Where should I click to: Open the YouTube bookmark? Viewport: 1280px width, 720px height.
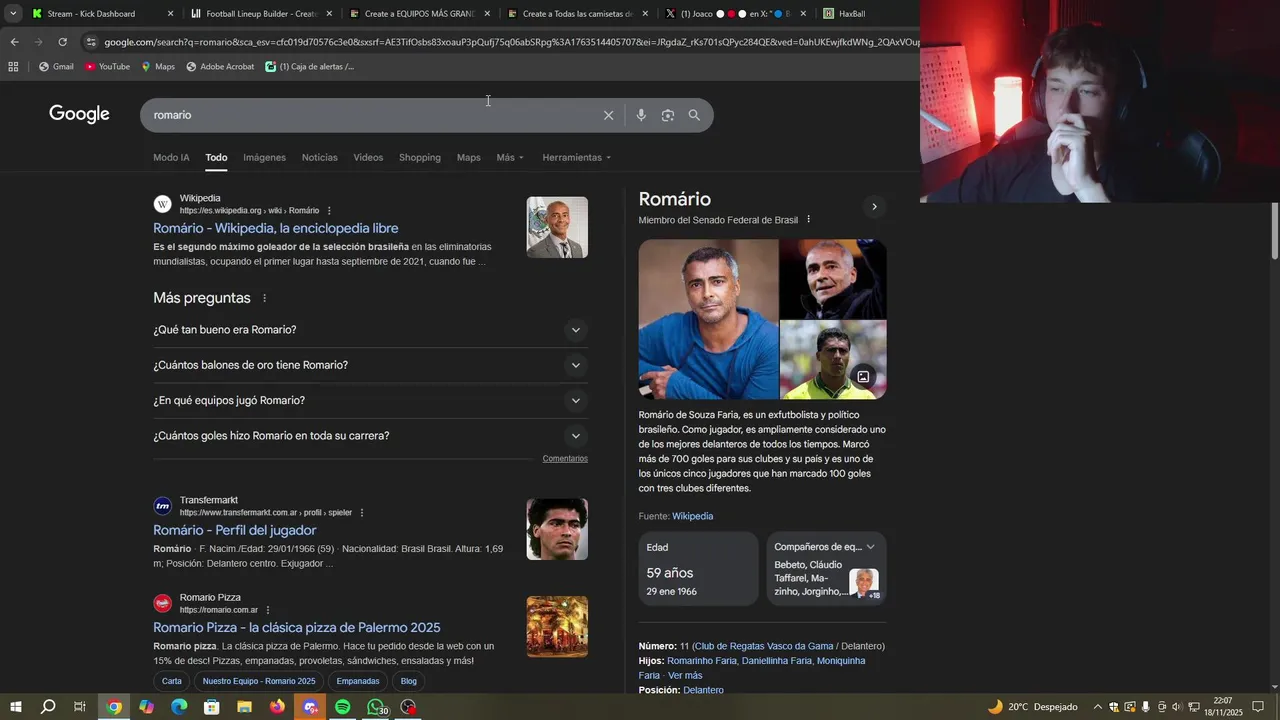pyautogui.click(x=107, y=67)
